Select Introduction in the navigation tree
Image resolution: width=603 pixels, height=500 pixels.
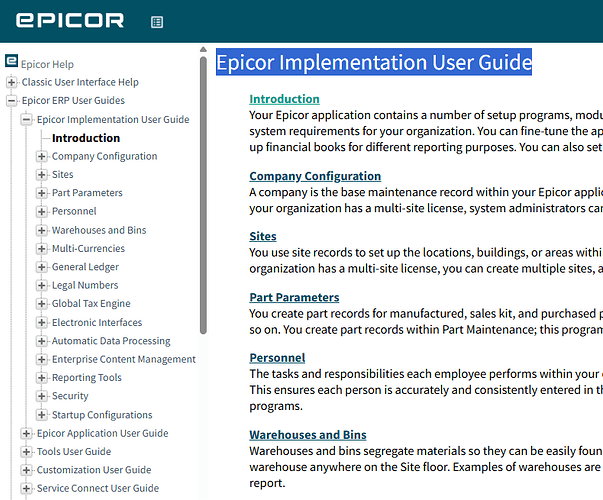86,138
